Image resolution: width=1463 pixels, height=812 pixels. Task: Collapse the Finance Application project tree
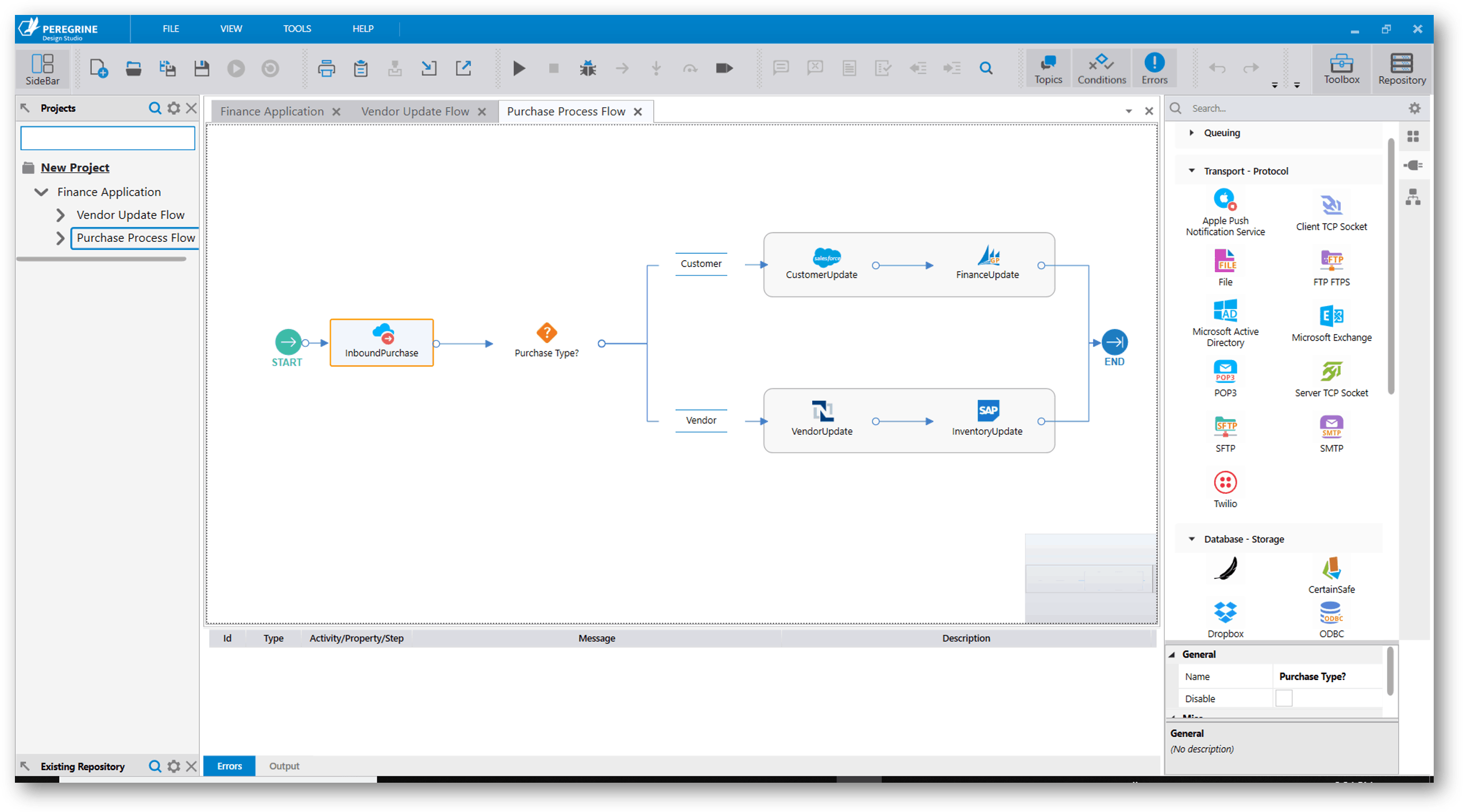pos(40,191)
